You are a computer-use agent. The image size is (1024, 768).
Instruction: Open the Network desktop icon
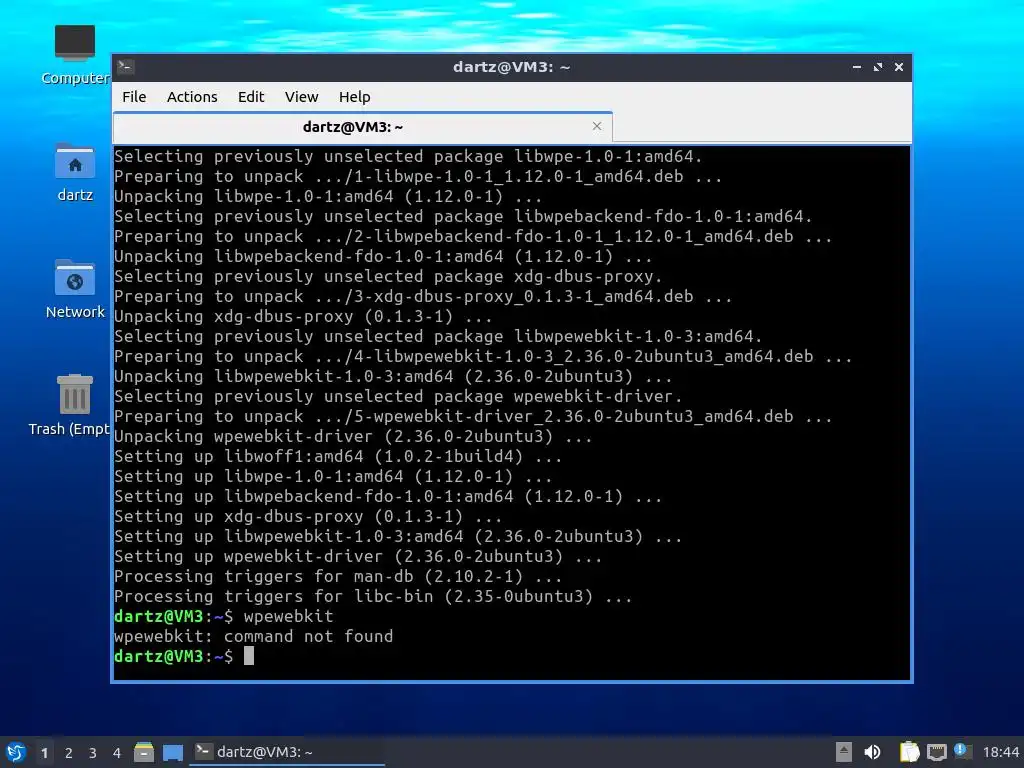click(75, 289)
